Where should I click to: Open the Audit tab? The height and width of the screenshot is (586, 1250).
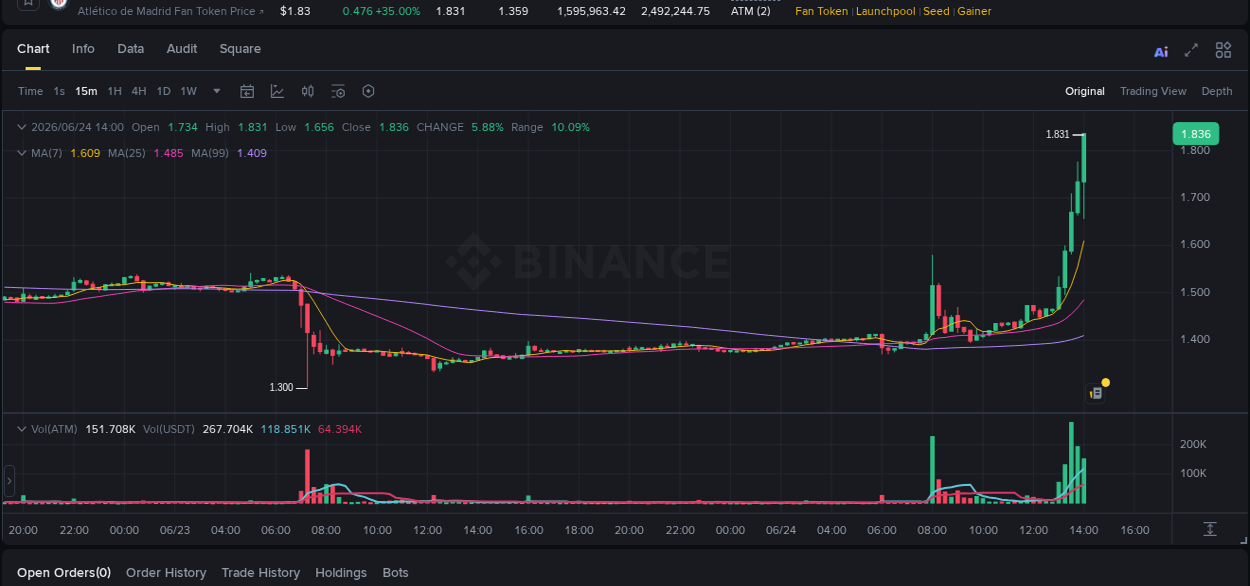click(182, 49)
